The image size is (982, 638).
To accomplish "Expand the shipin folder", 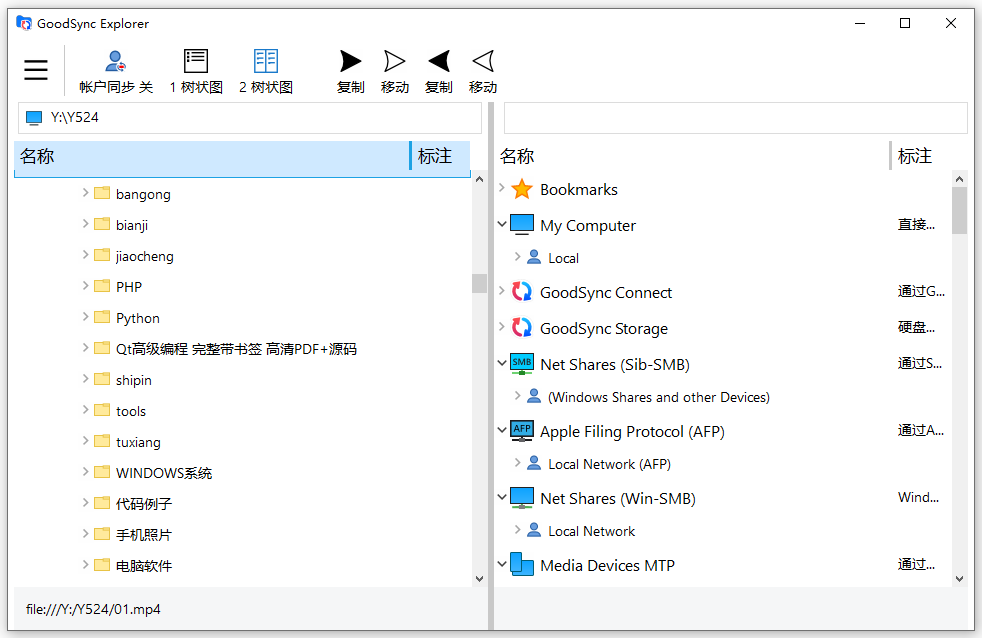I will [x=85, y=379].
